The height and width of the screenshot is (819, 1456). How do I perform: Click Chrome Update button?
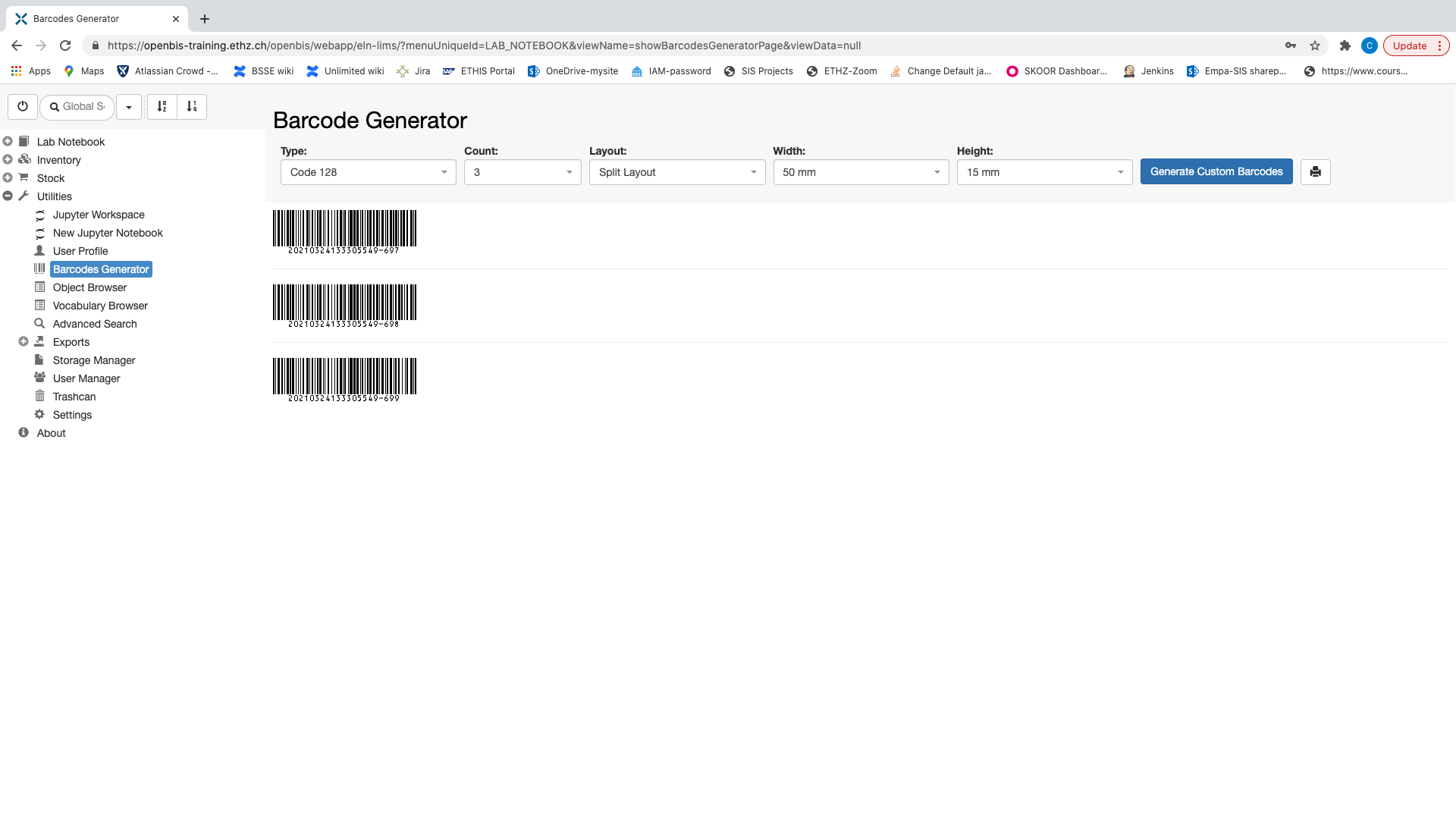tap(1416, 45)
